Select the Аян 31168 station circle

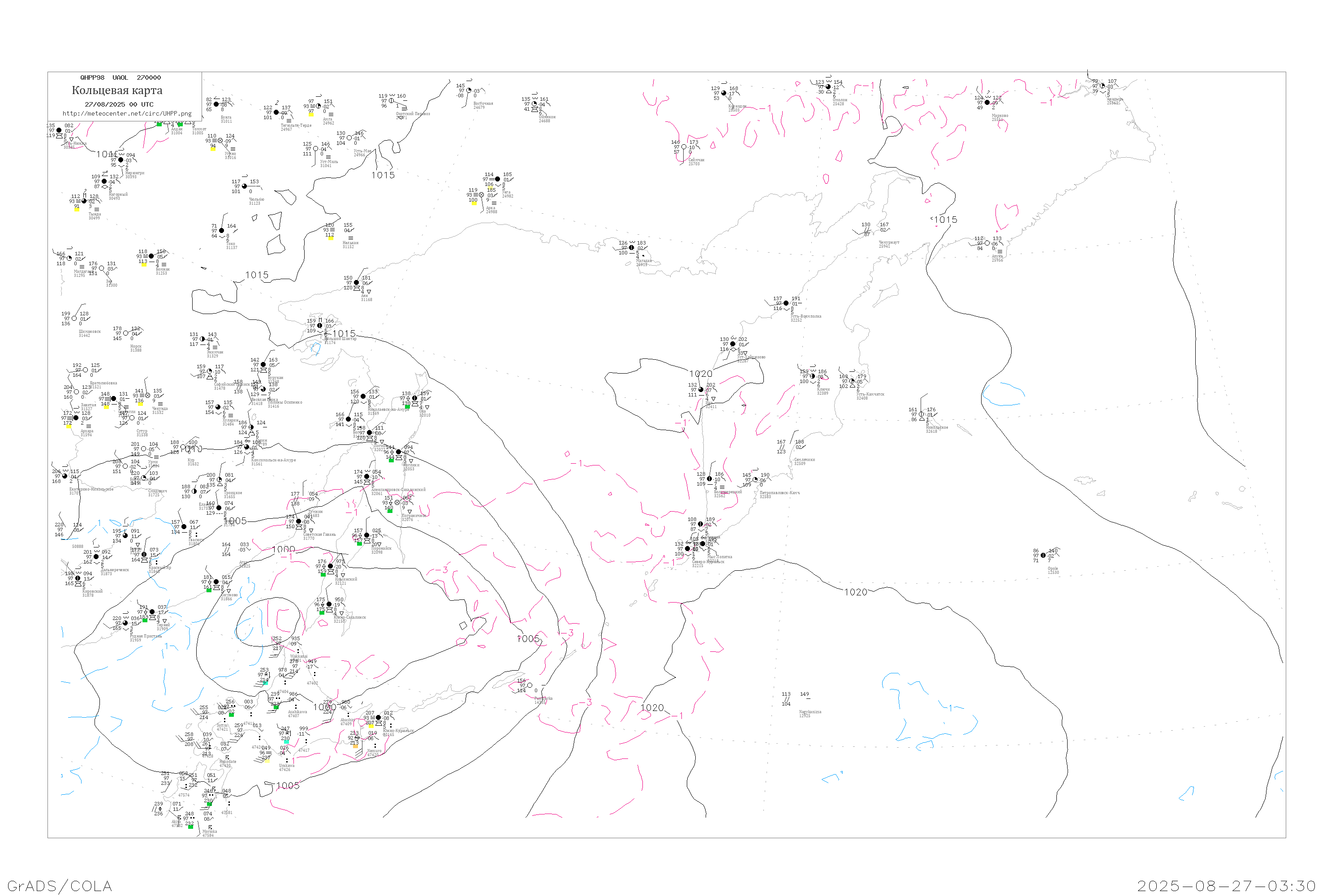click(357, 283)
